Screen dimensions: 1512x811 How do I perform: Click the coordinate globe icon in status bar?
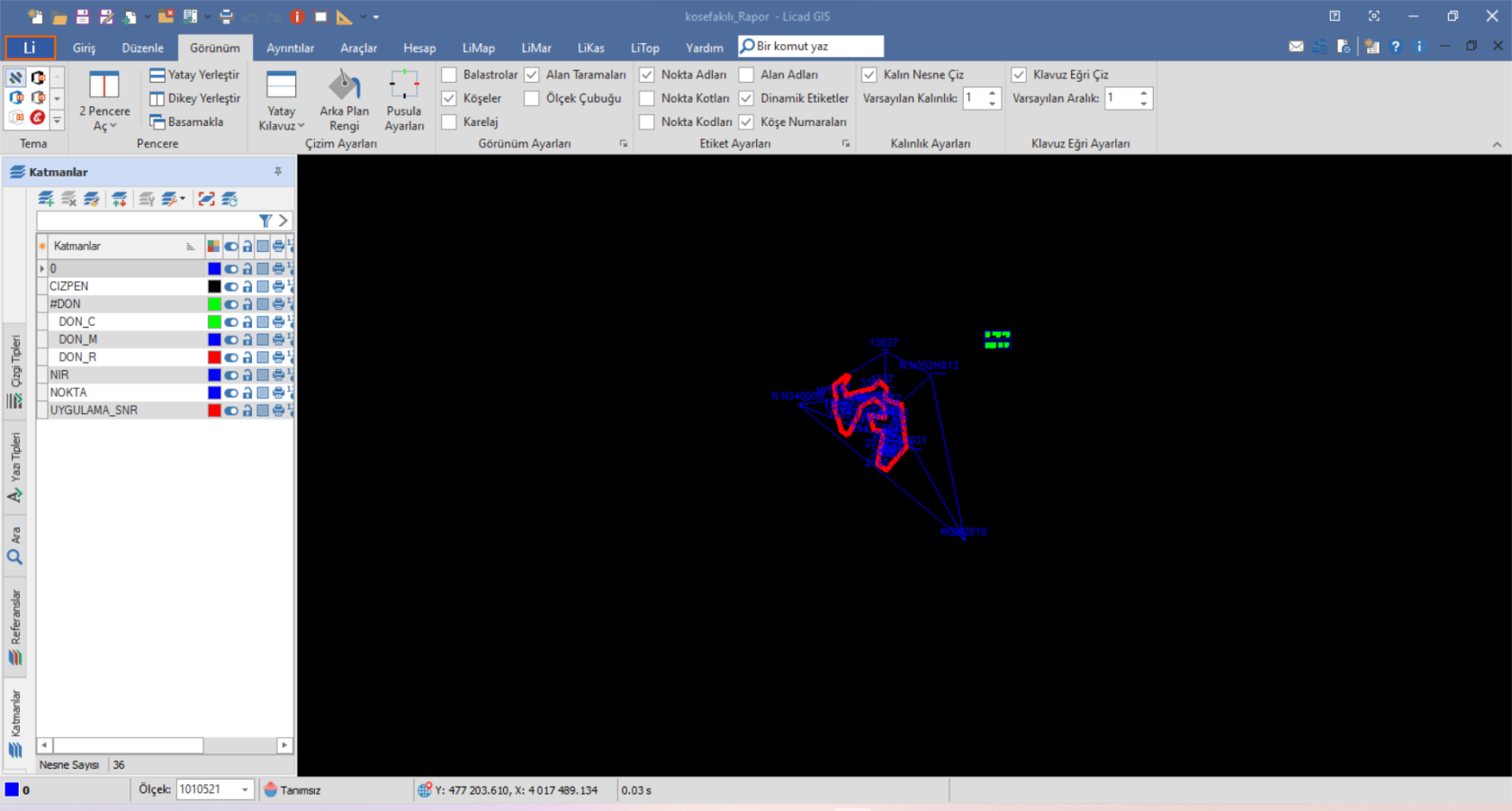coord(425,789)
